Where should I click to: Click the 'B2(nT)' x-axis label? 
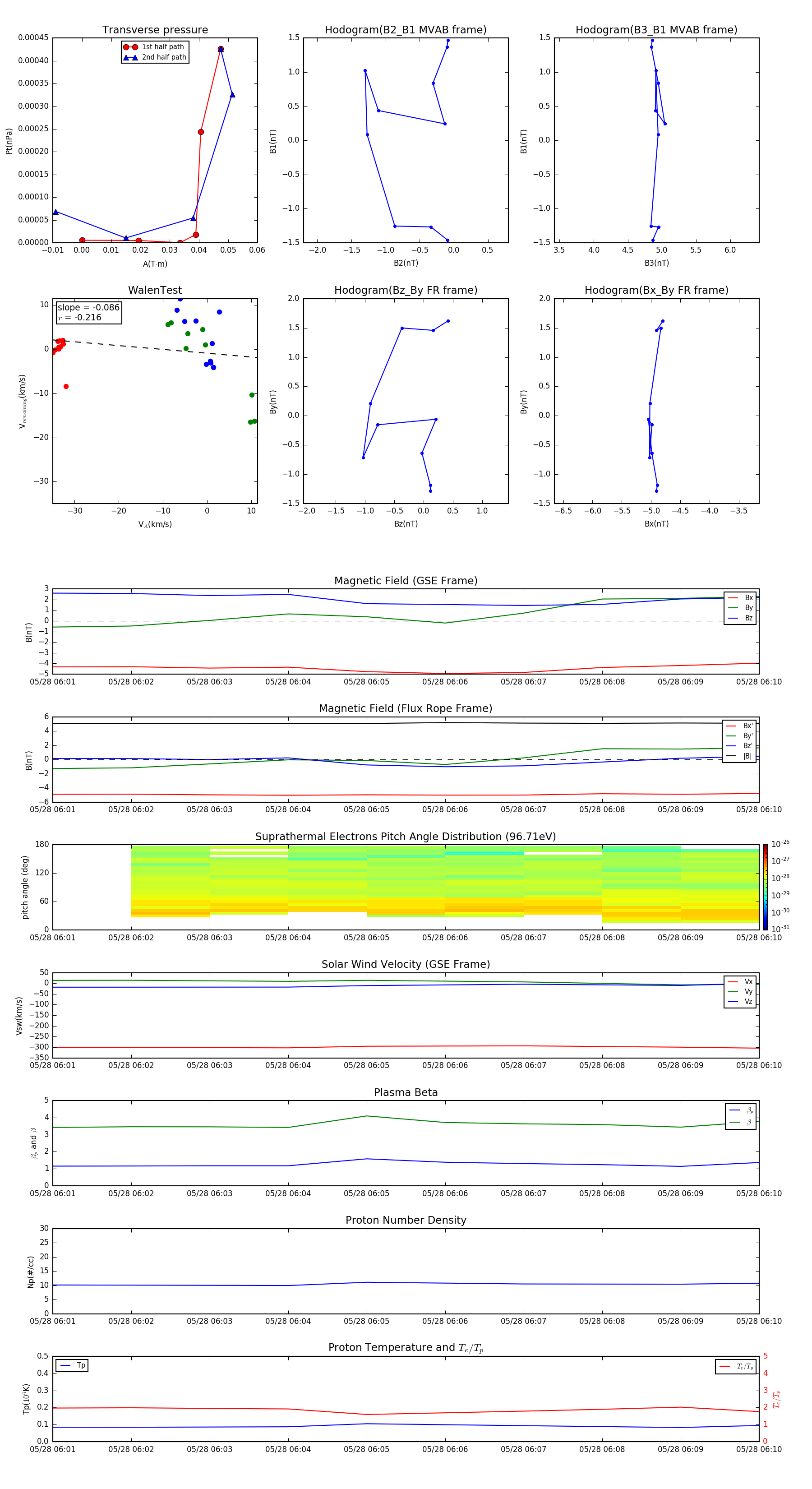click(x=406, y=263)
